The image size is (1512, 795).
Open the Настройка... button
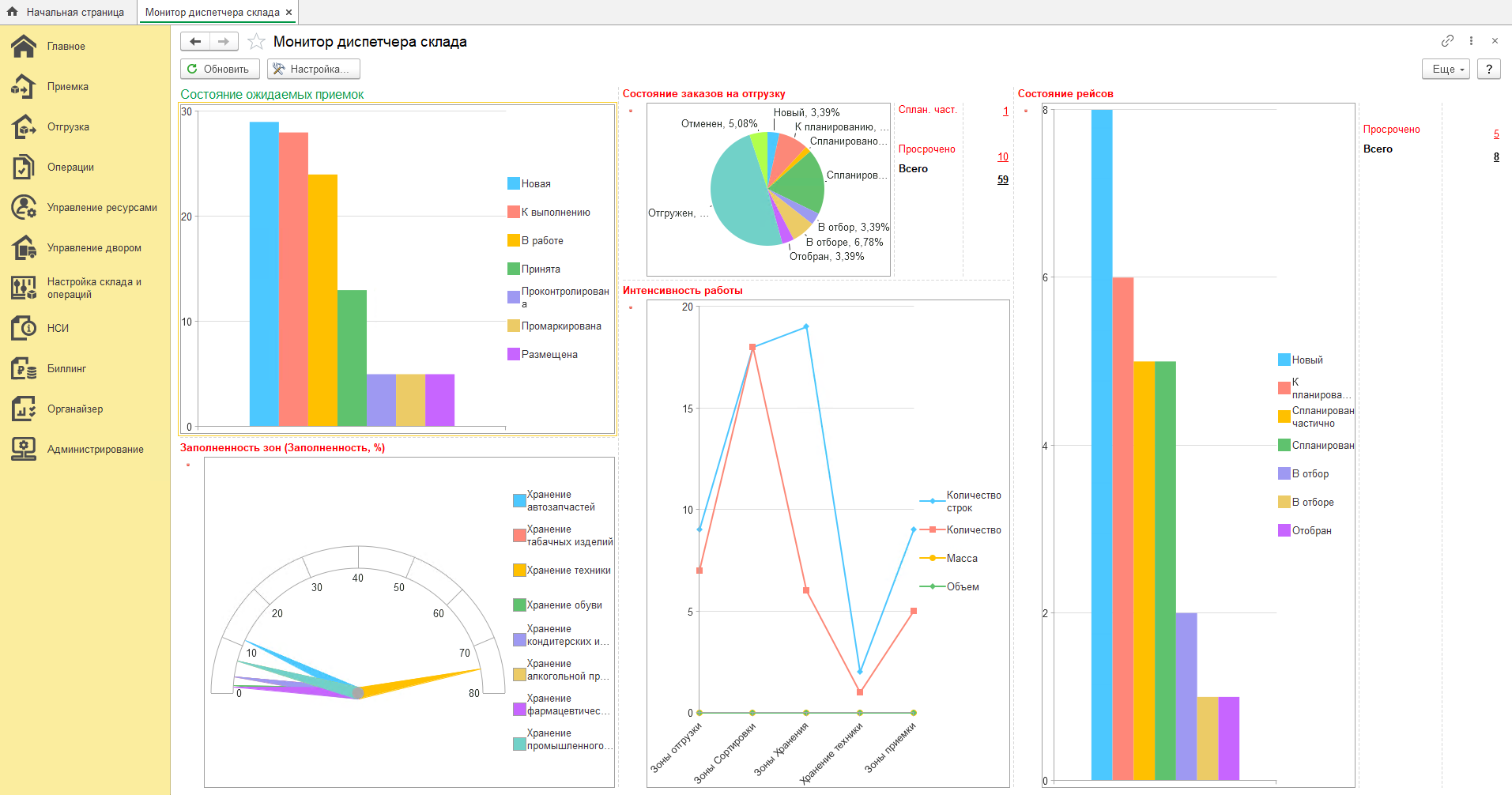pyautogui.click(x=313, y=70)
